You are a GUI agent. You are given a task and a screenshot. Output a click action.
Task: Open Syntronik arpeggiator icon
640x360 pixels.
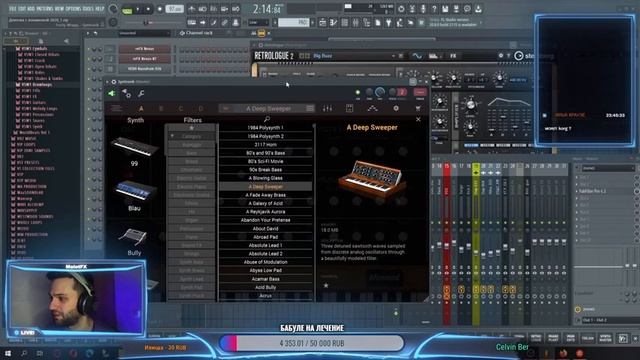coord(373,108)
